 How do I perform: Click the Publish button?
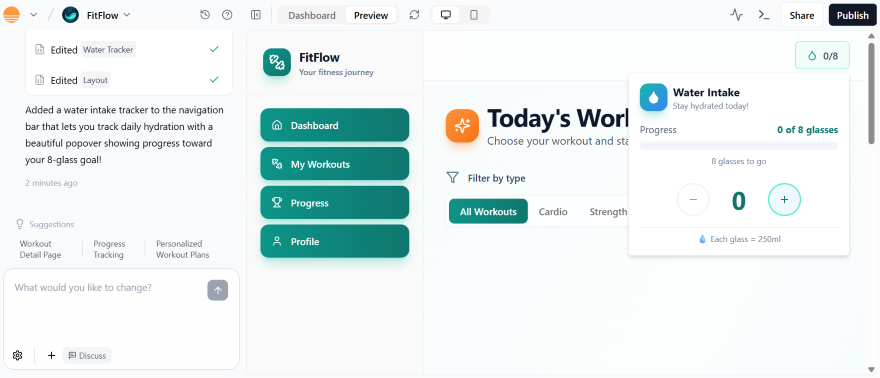pyautogui.click(x=852, y=15)
